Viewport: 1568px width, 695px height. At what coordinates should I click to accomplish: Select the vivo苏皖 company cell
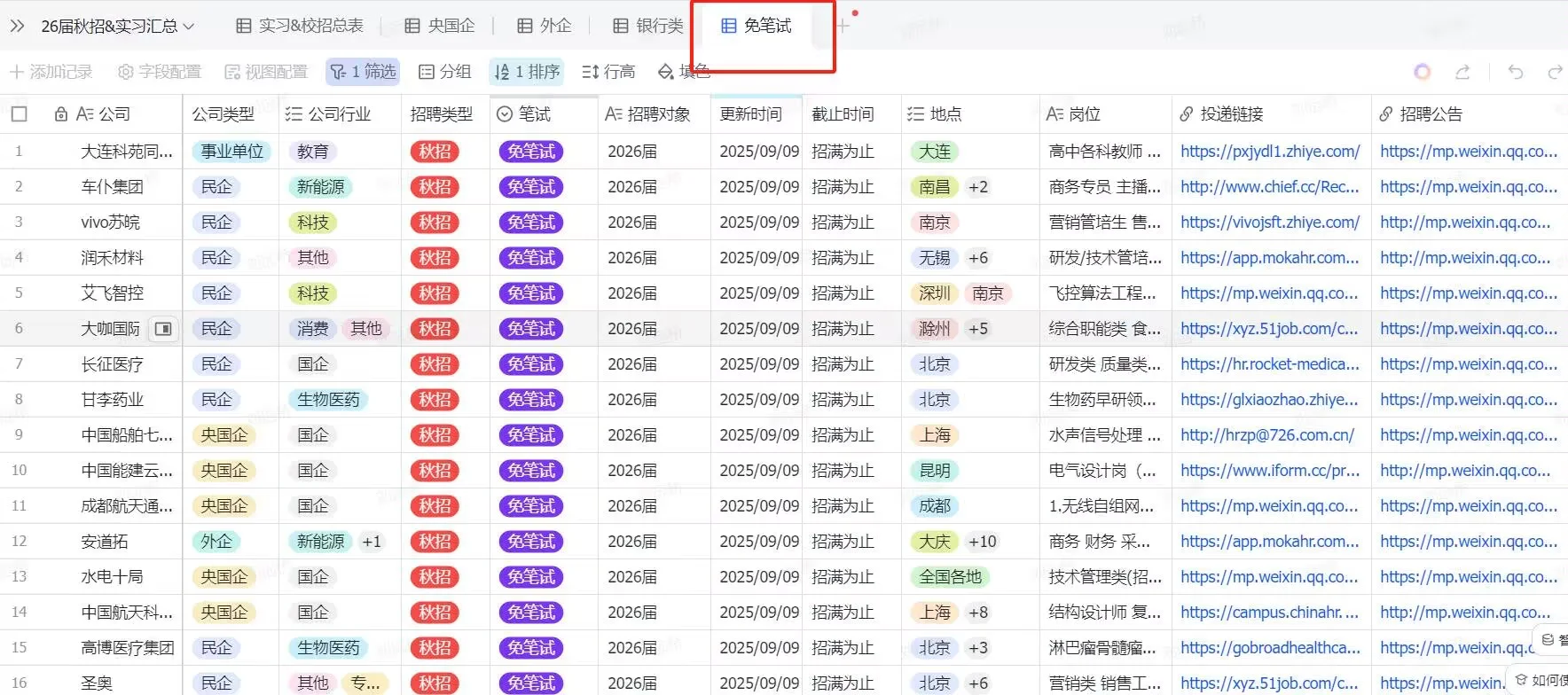pyautogui.click(x=111, y=223)
